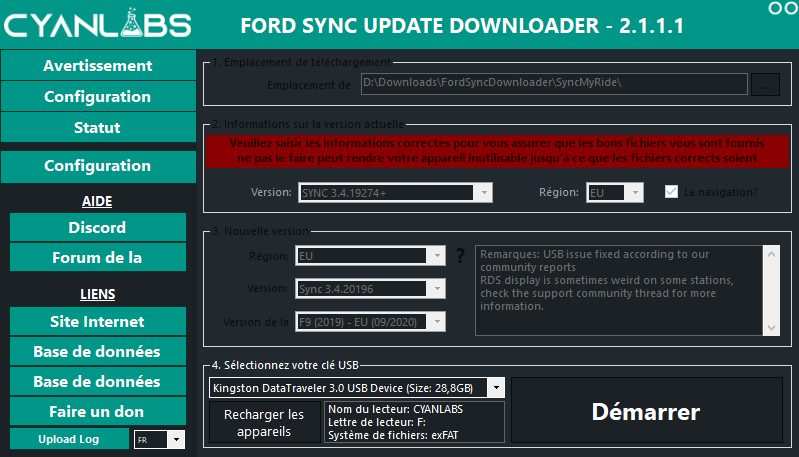Screen dimensions: 799x457
Task: Click Recharger les appareils button
Action: pos(264,422)
